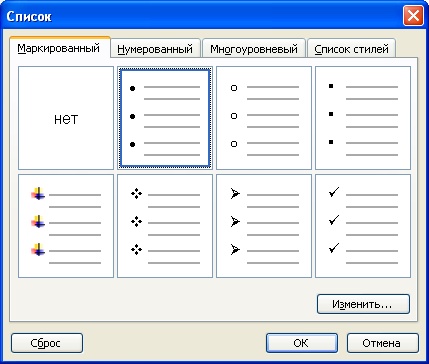The image size is (429, 364).
Task: Select the colorful picture bullet style
Action: (x=66, y=226)
